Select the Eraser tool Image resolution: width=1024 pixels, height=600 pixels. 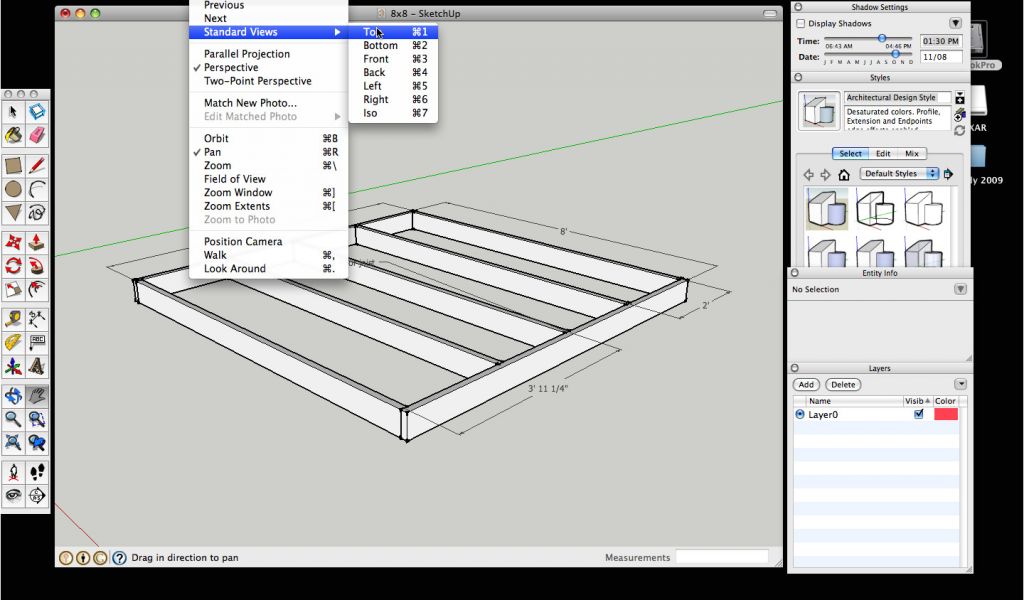coord(37,135)
